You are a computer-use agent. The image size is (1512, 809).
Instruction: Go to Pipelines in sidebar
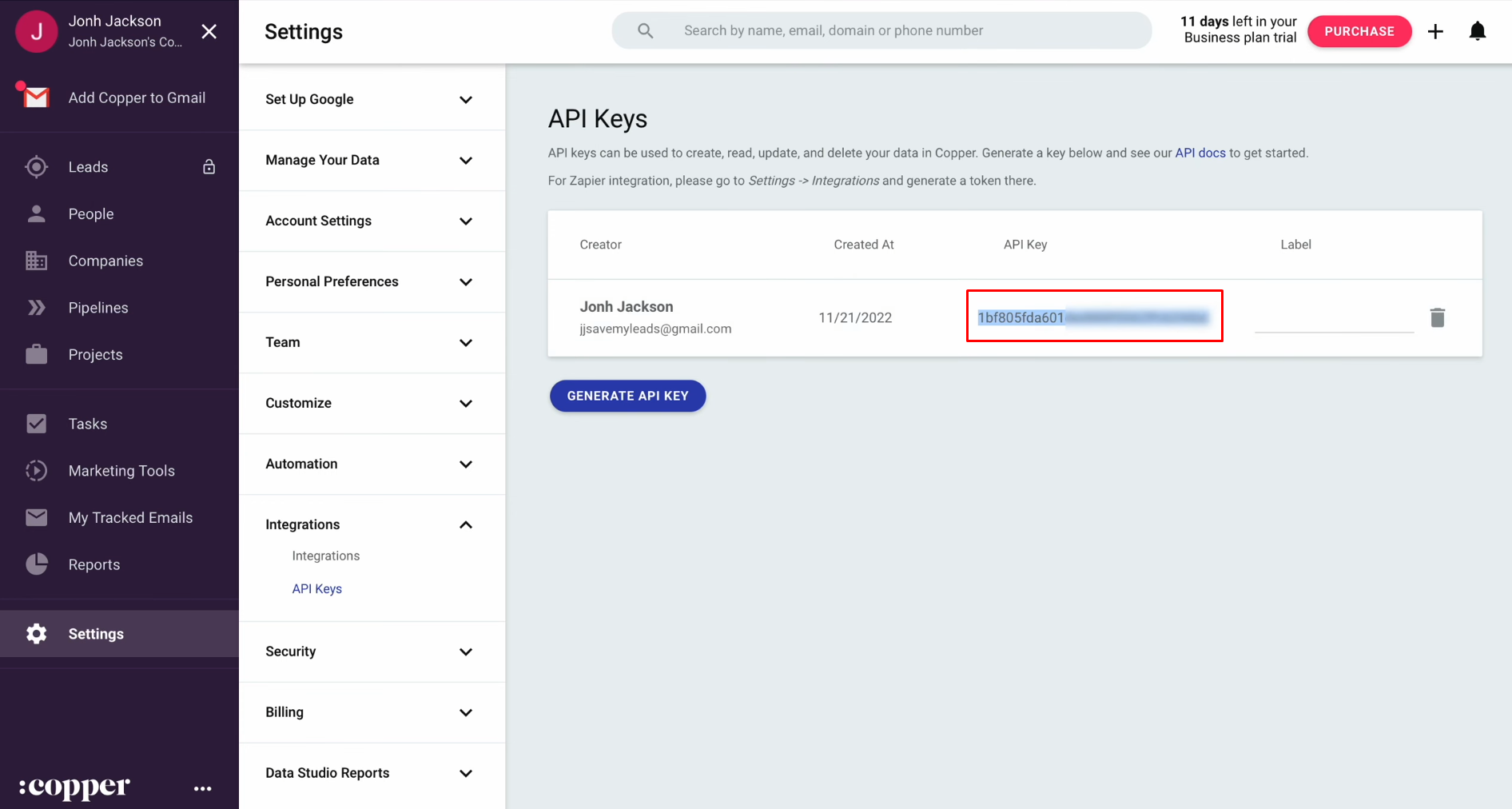(98, 308)
